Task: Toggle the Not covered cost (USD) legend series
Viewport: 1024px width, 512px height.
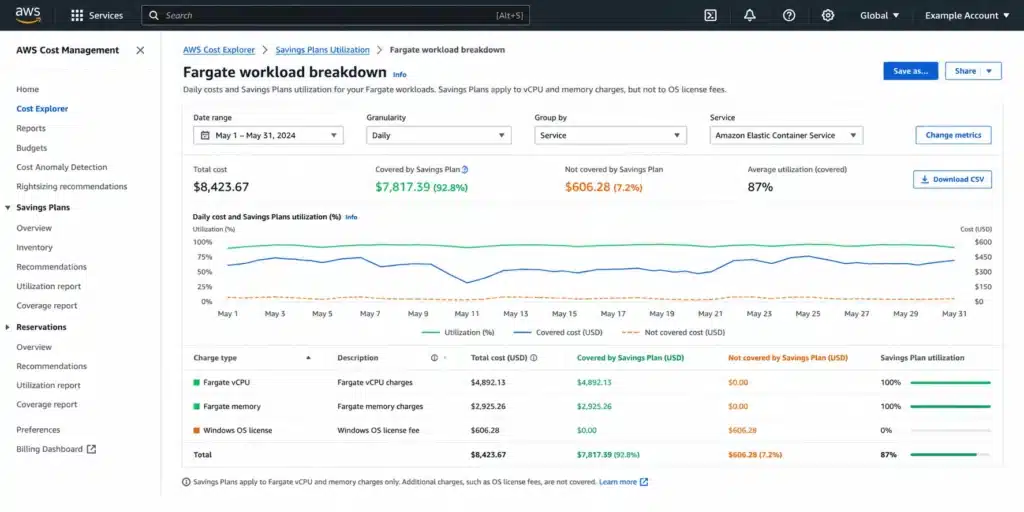Action: tap(673, 332)
